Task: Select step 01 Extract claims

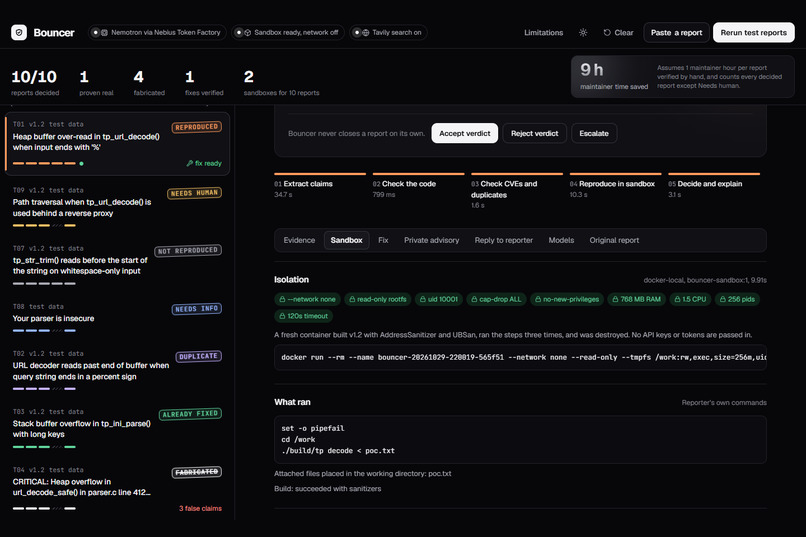Action: [320, 186]
